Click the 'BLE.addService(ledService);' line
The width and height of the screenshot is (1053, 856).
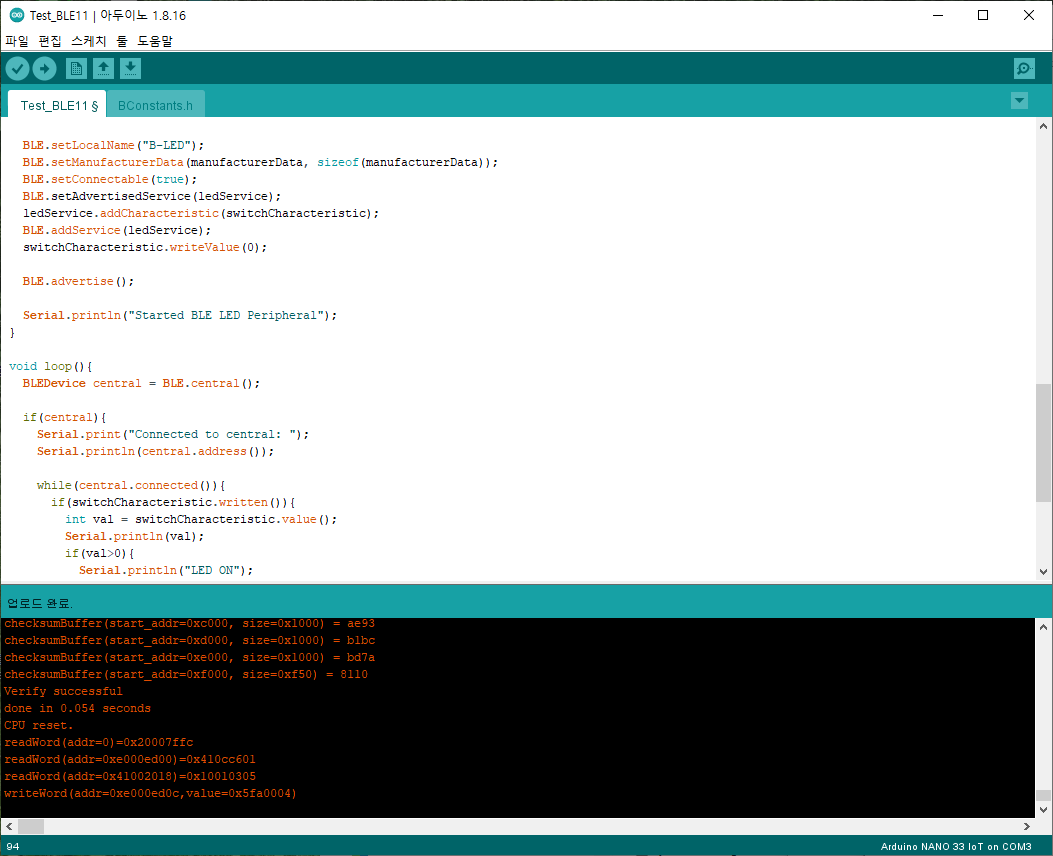point(116,230)
